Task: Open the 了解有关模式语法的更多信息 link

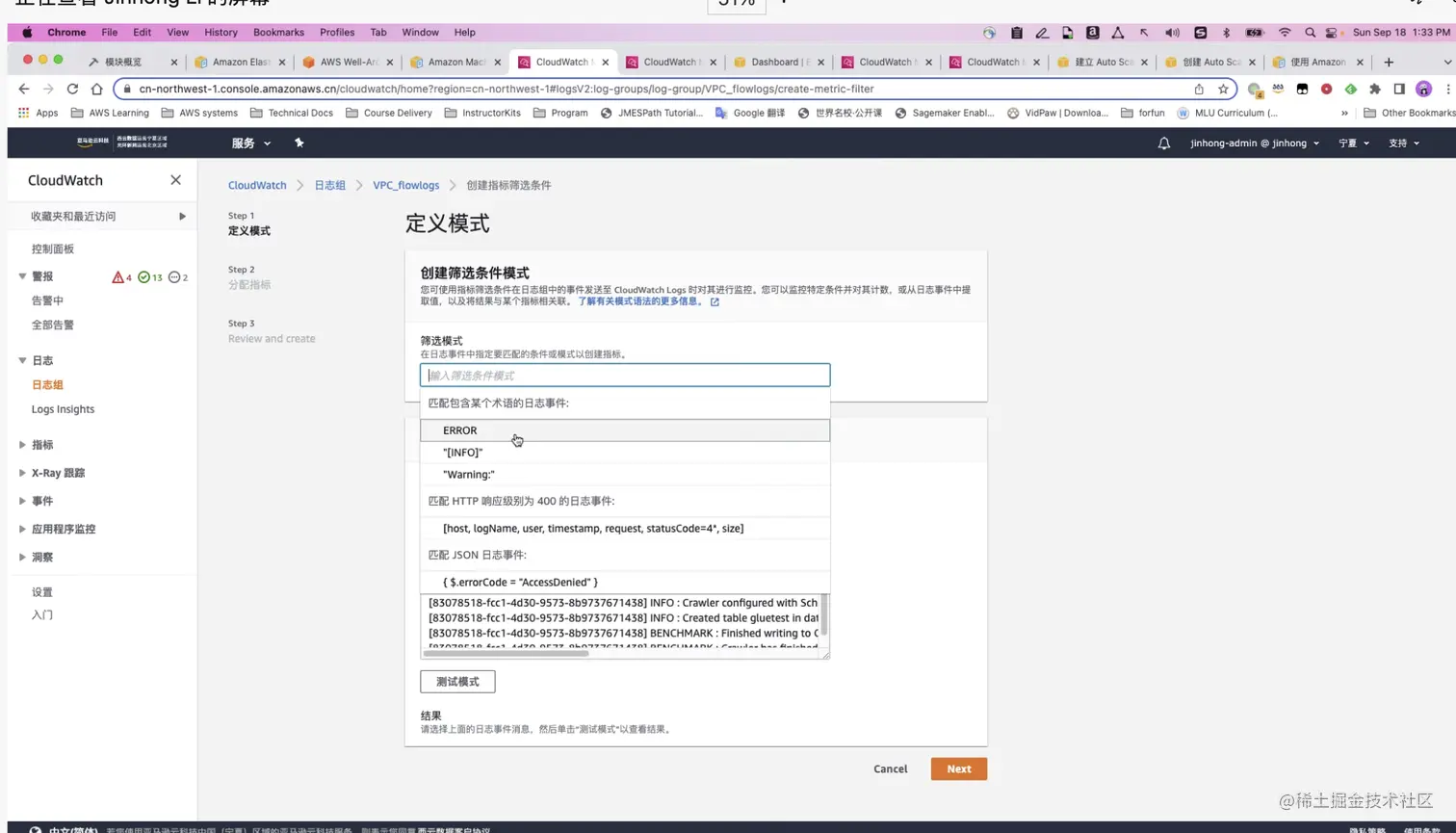Action: (x=638, y=301)
